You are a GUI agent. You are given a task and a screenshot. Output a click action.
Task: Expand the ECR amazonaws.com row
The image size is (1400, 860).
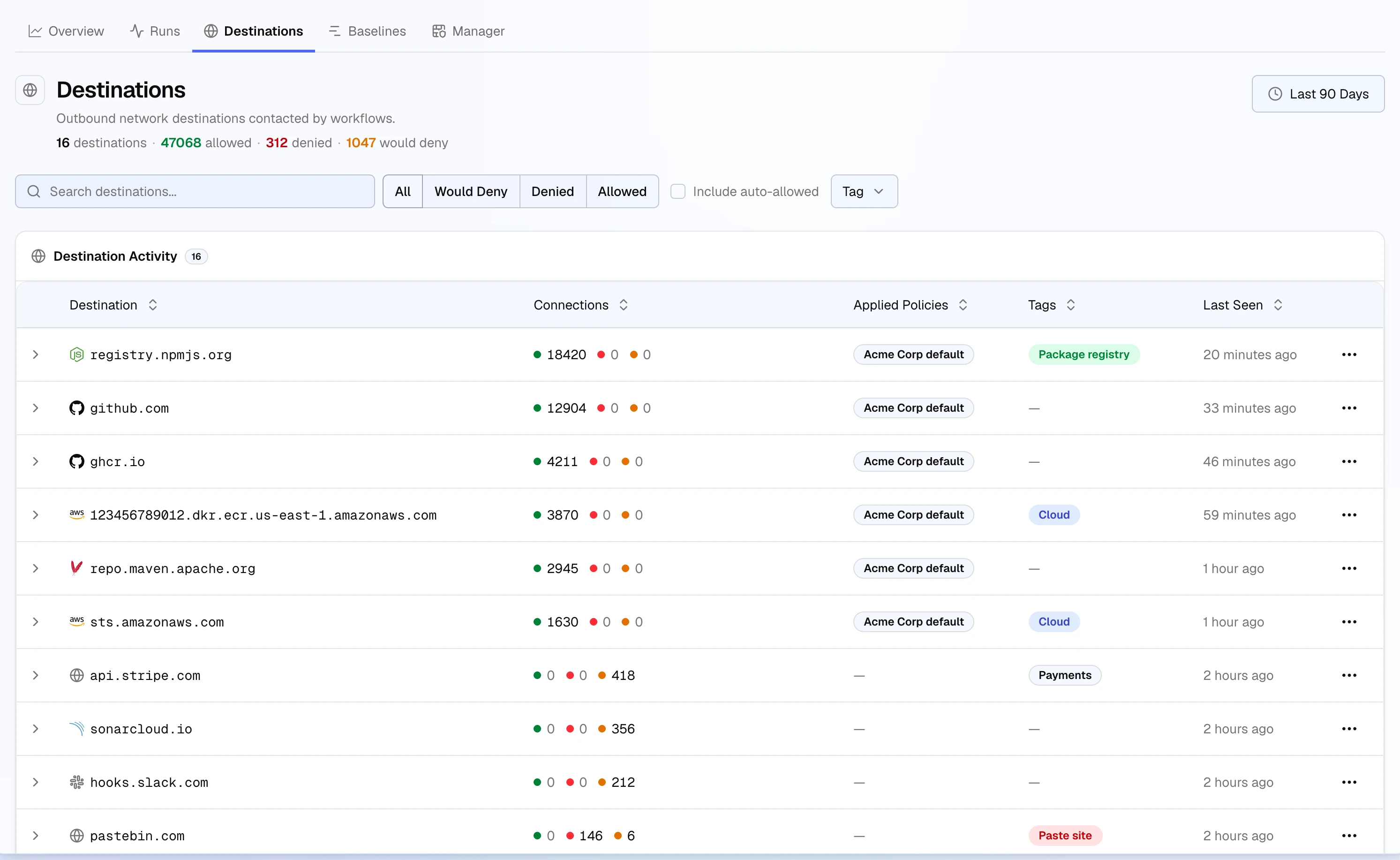(35, 515)
